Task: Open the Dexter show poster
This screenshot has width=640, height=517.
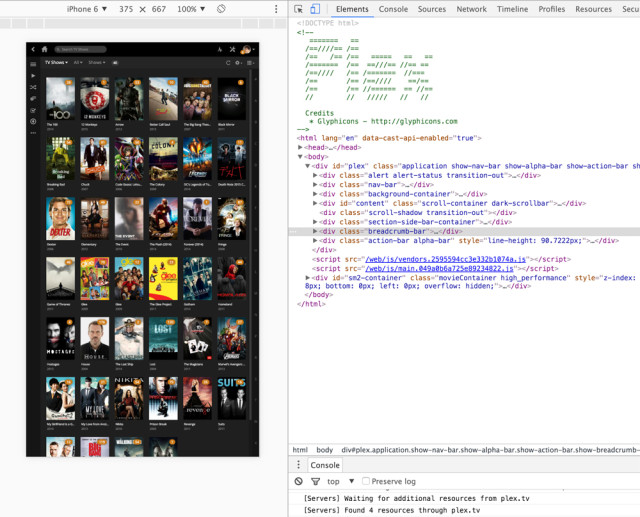Action: (x=60, y=218)
